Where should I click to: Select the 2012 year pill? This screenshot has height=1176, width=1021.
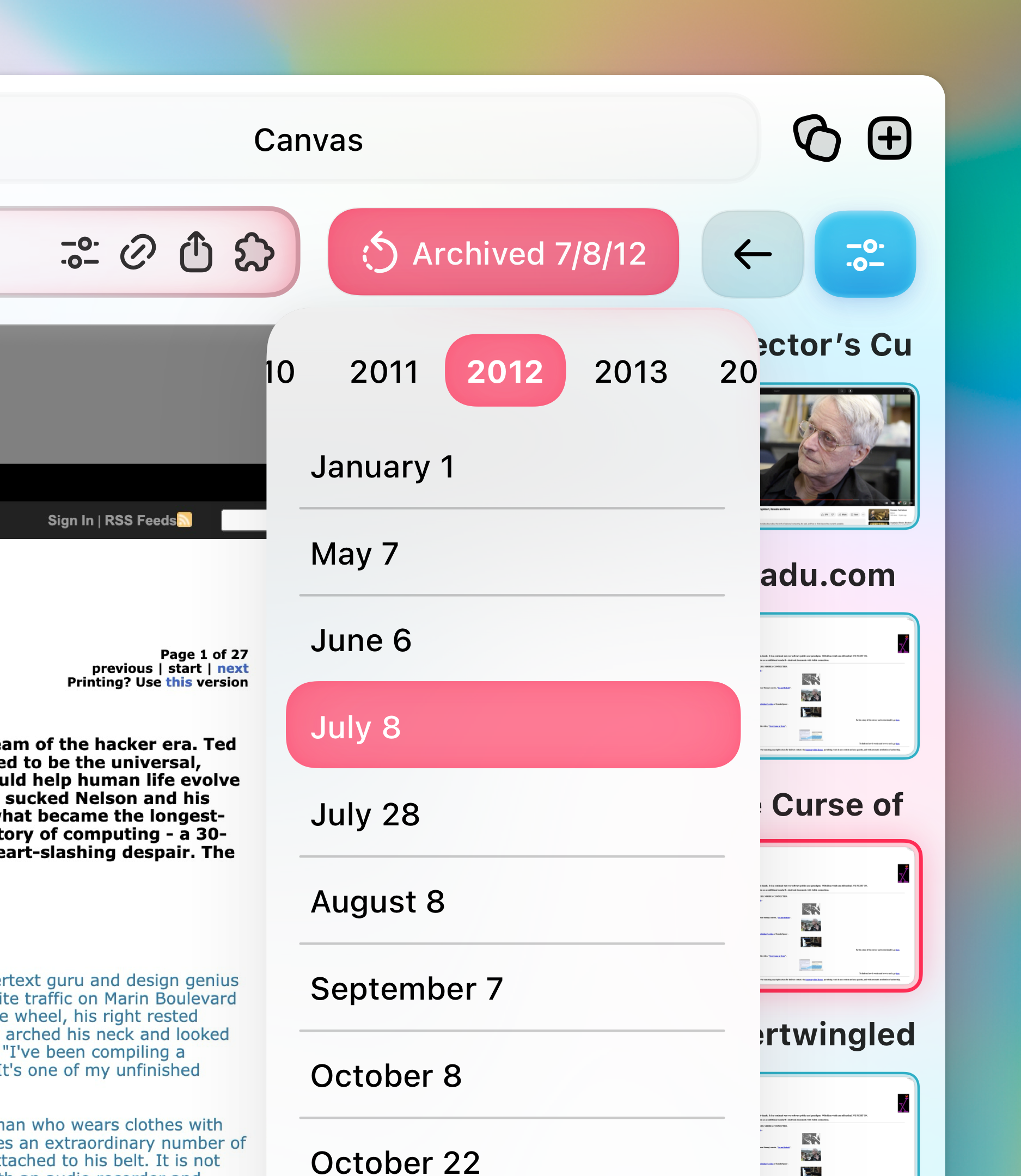click(x=505, y=370)
